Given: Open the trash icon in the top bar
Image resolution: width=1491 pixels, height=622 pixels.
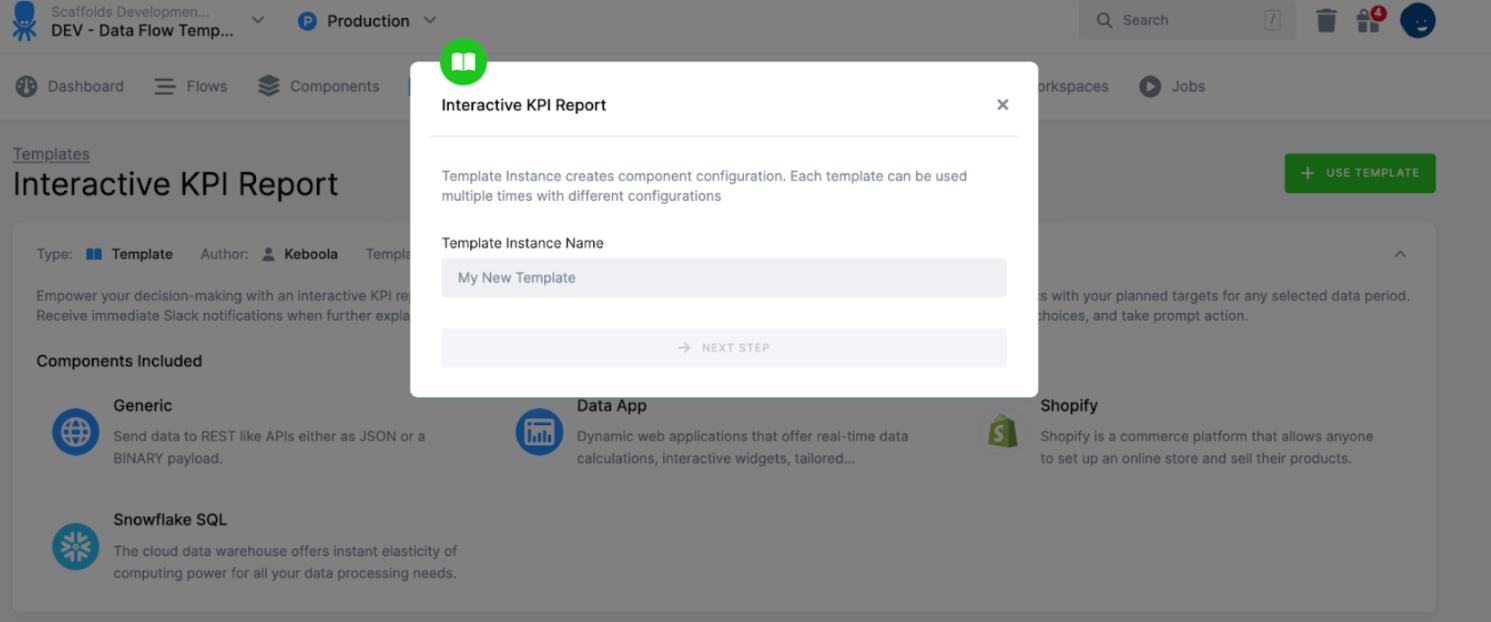Looking at the screenshot, I should click(1326, 19).
